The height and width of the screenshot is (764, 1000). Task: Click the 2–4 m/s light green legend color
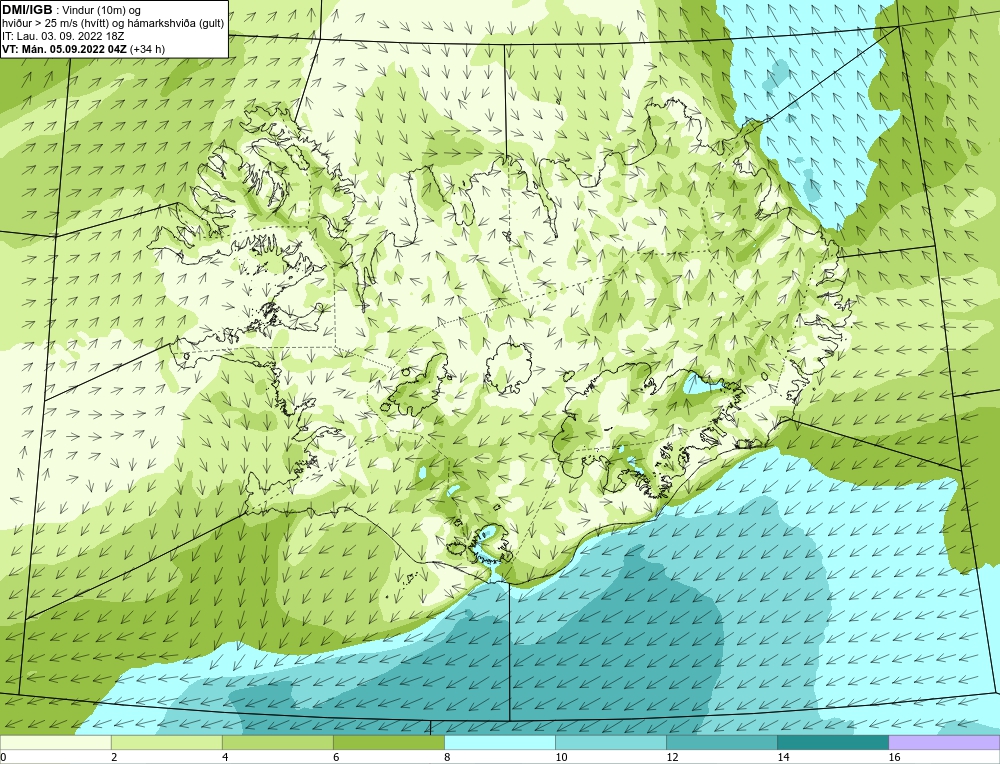[x=166, y=742]
